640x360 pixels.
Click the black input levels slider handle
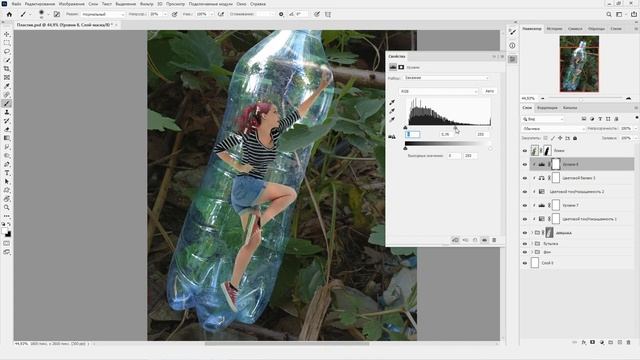coord(405,128)
